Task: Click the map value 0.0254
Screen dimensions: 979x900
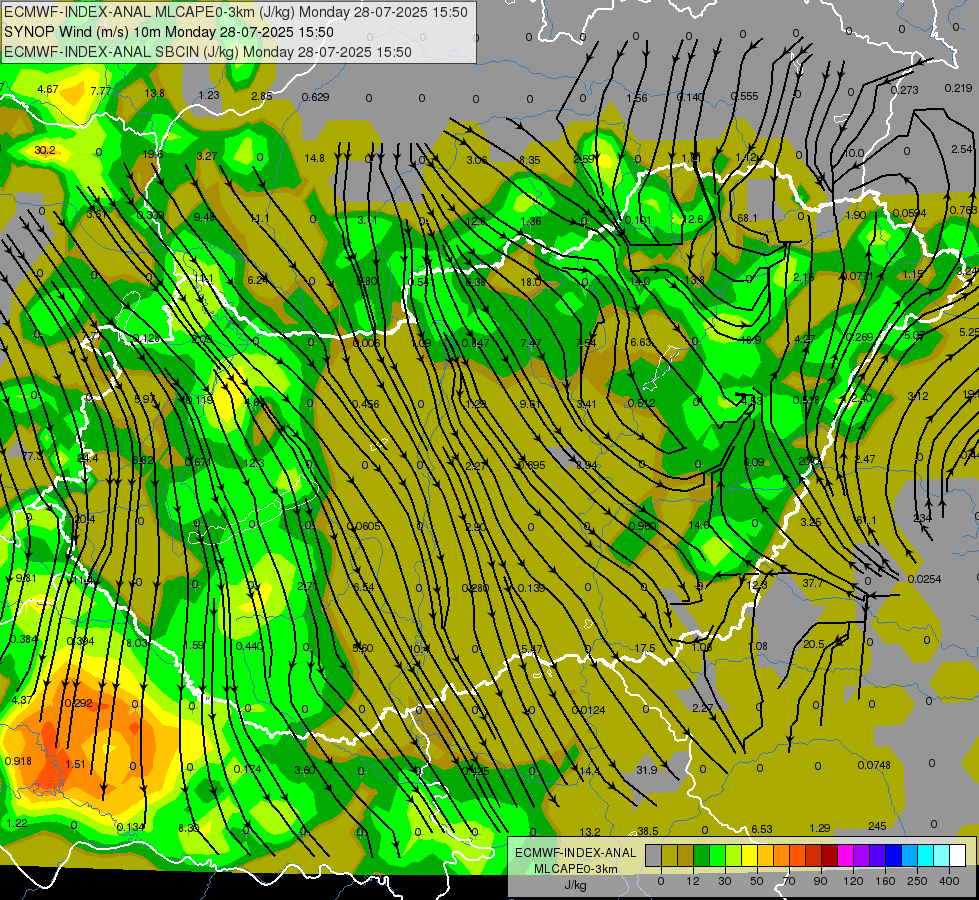Action: pos(925,579)
